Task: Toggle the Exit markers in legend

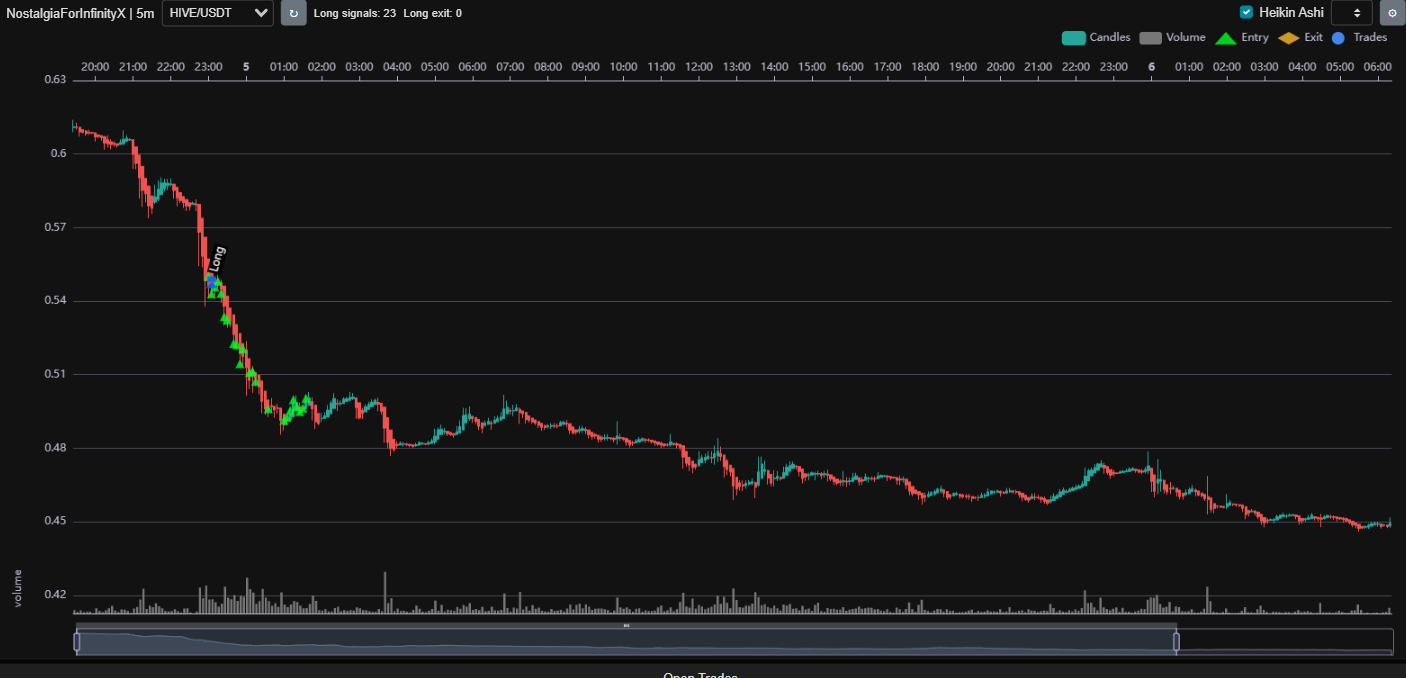Action: click(x=1300, y=38)
